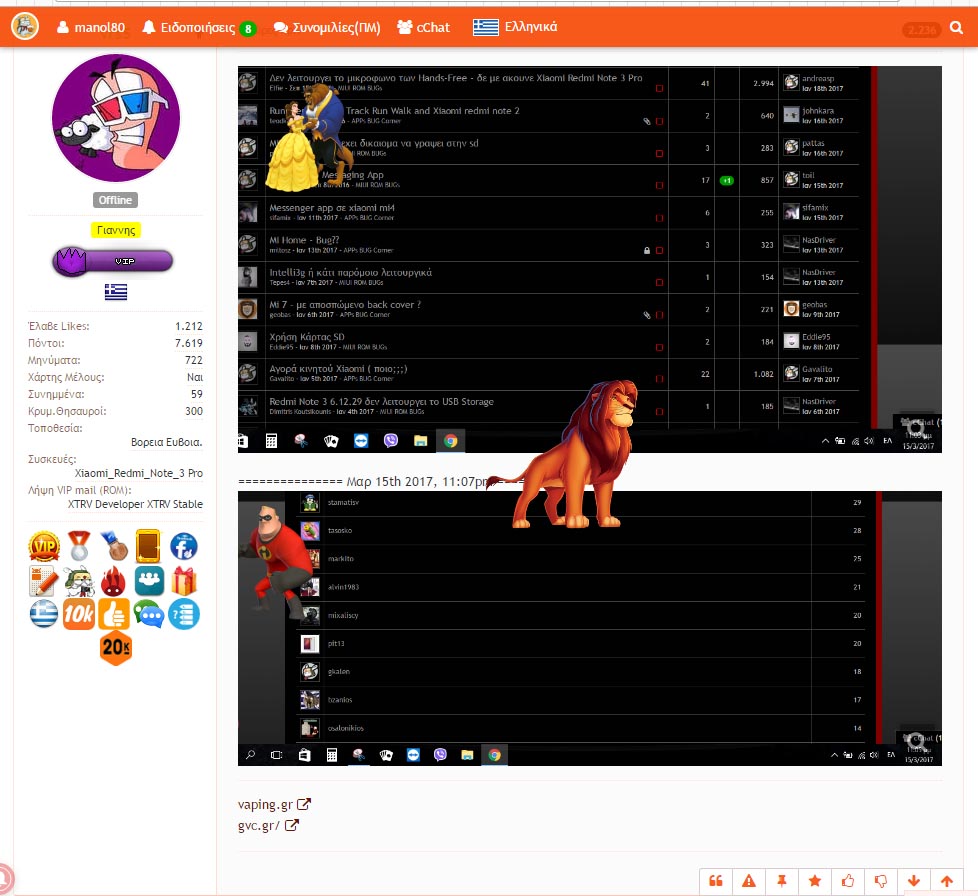The width and height of the screenshot is (978, 896).
Task: Open Ειδοποιήσεις notifications
Action: pos(189,27)
